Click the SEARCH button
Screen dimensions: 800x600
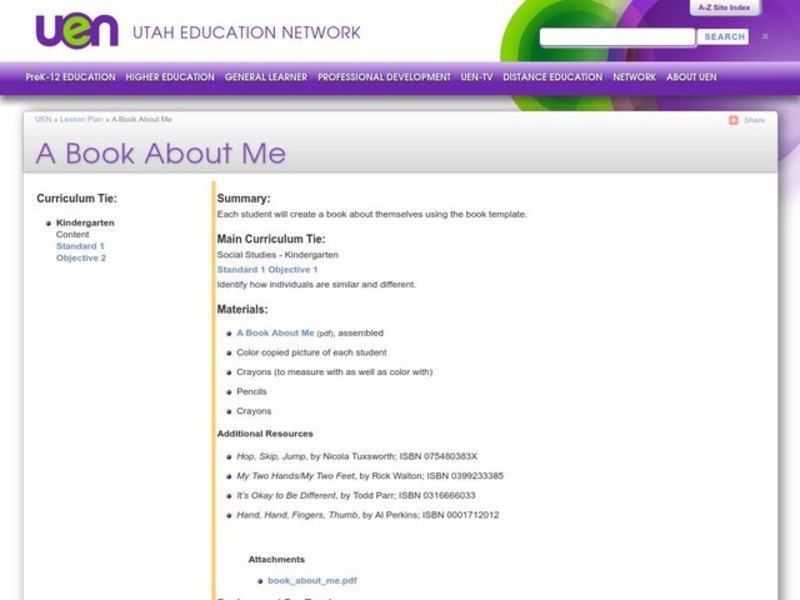point(724,37)
